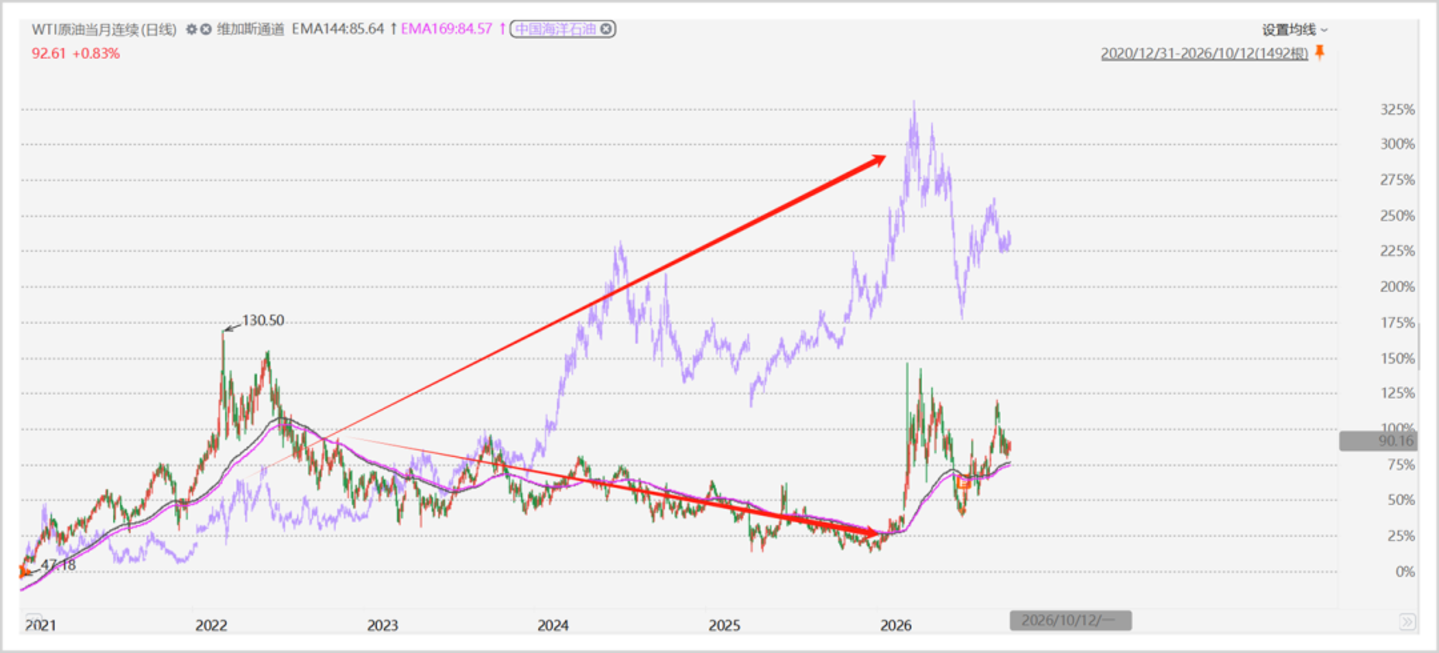Click the 2022 label on the time axis
Image resolution: width=1439 pixels, height=653 pixels.
(211, 626)
